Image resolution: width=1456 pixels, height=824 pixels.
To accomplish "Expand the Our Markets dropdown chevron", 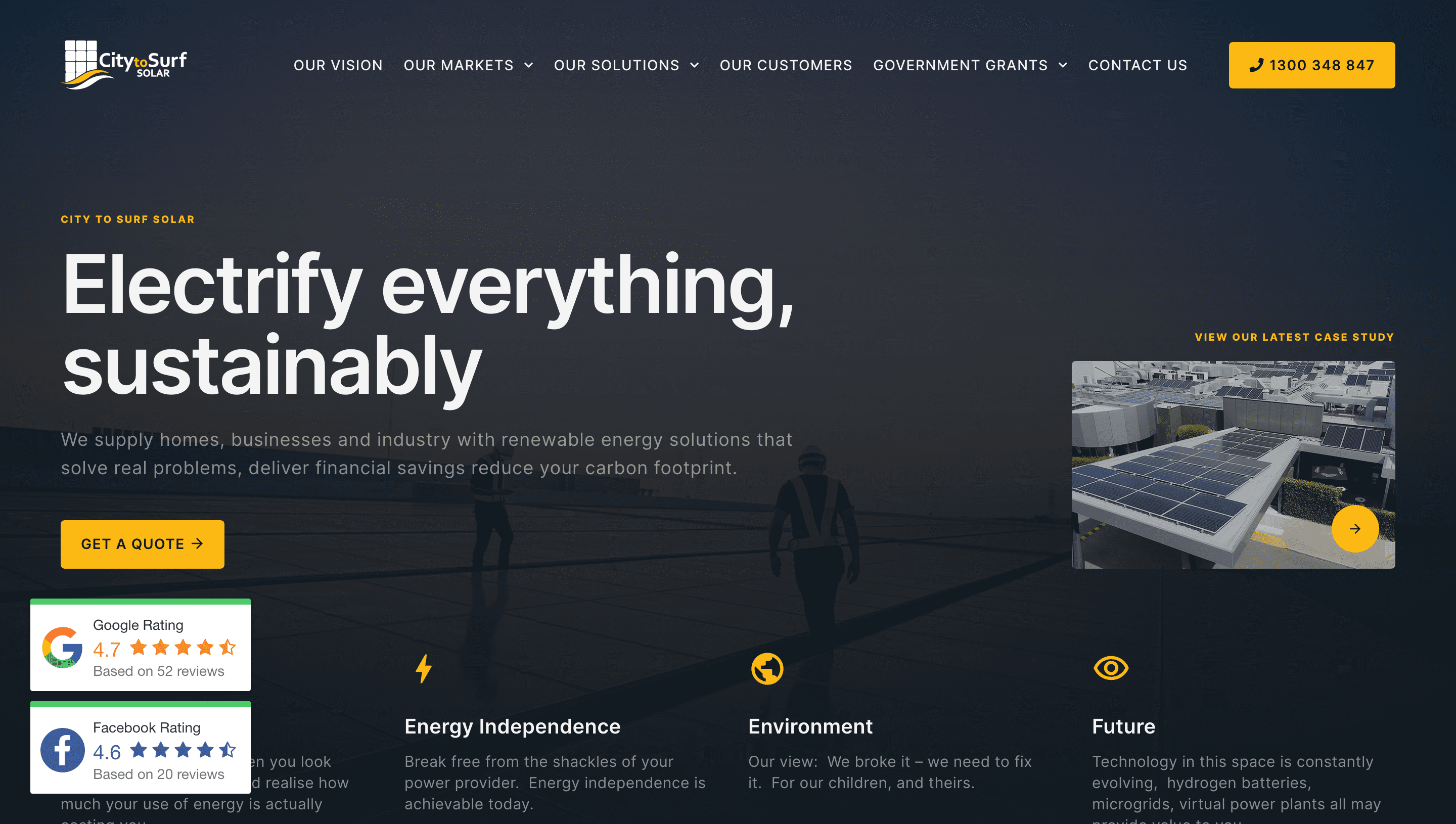I will [528, 65].
